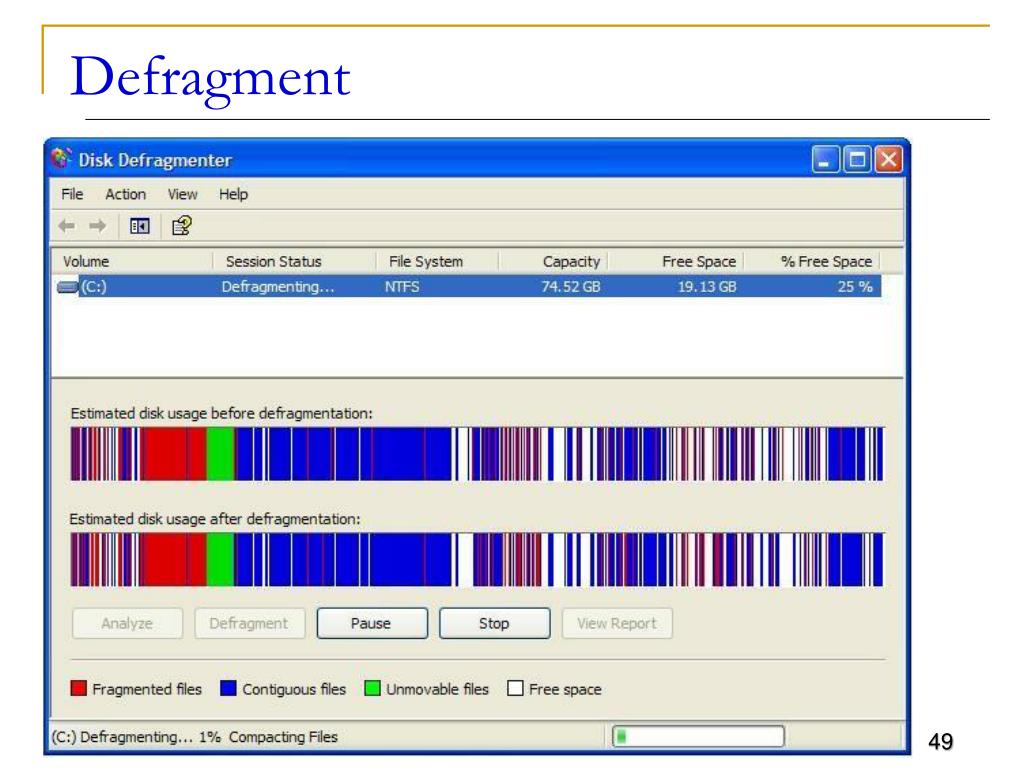
Task: Click the Free space legend label
Action: (566, 689)
